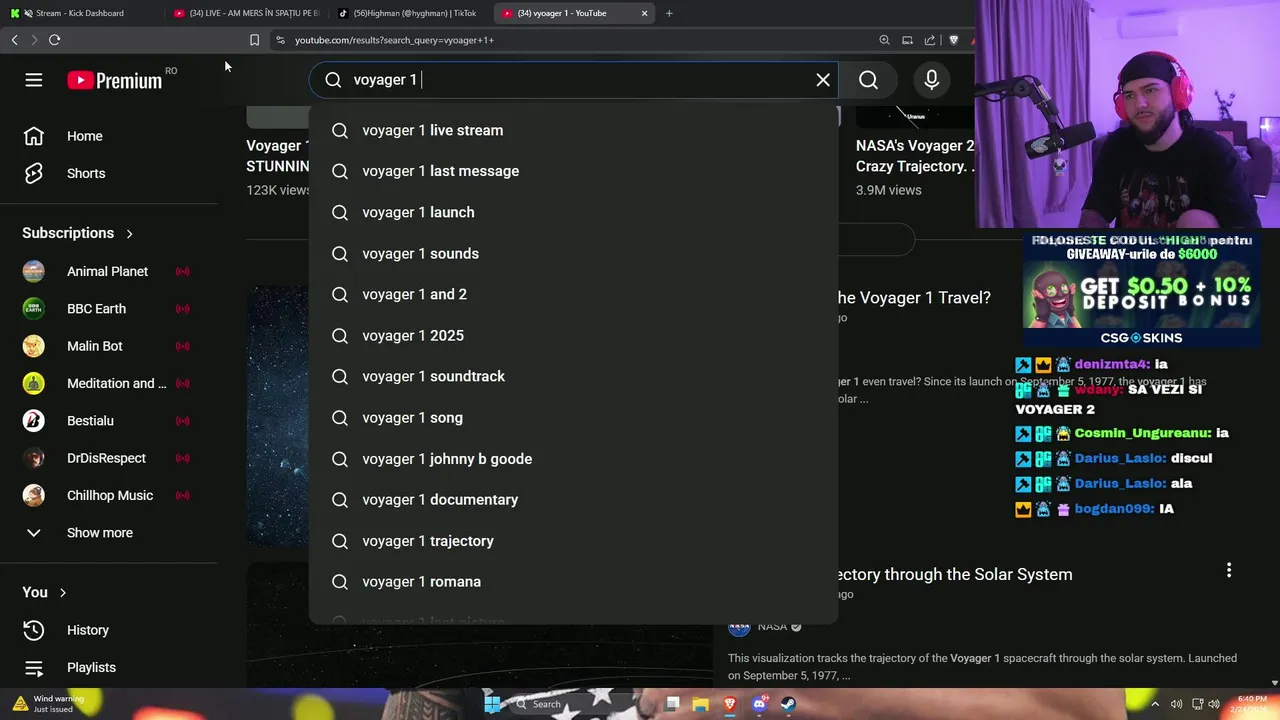This screenshot has width=1280, height=720.
Task: Open the Bestialu channel
Action: pyautogui.click(x=90, y=420)
